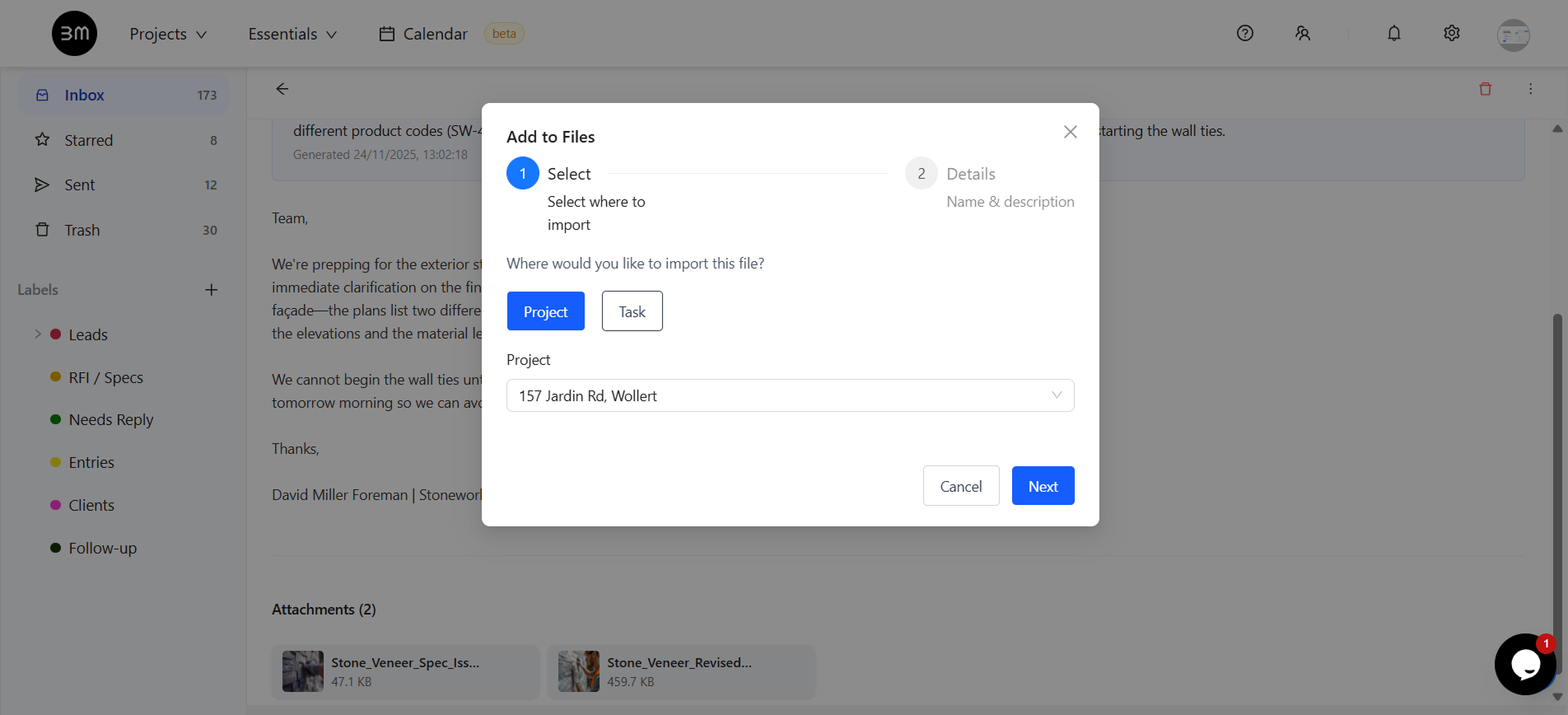
Task: Open the Projects dropdown menu
Action: [168, 34]
